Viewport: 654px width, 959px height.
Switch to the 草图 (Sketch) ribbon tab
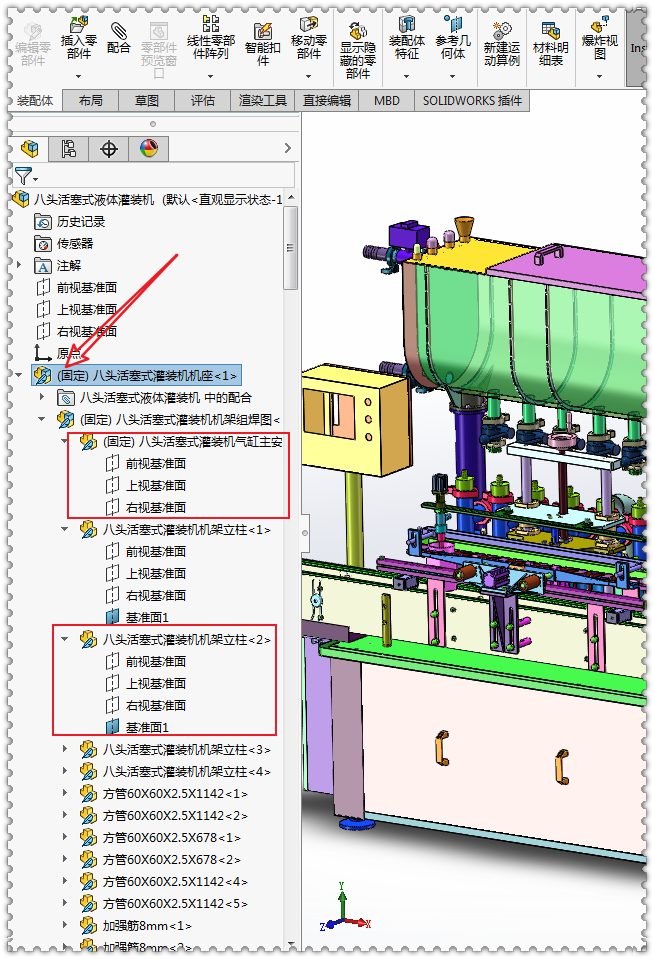147,100
